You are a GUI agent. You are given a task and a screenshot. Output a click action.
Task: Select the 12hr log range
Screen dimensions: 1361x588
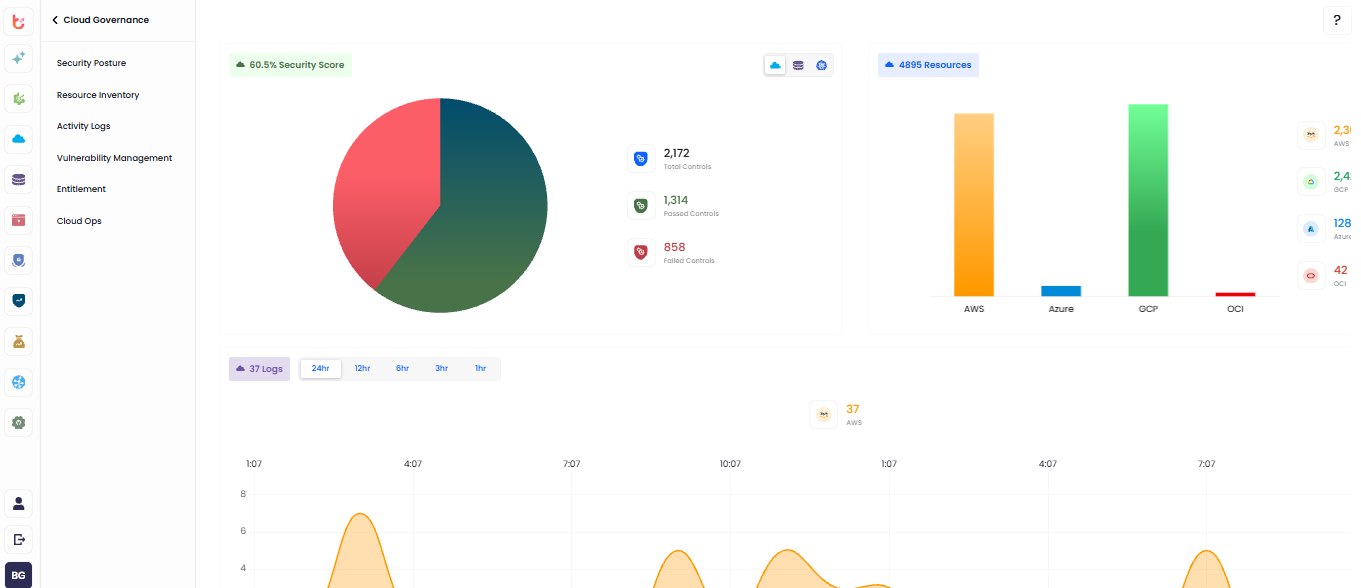point(362,369)
